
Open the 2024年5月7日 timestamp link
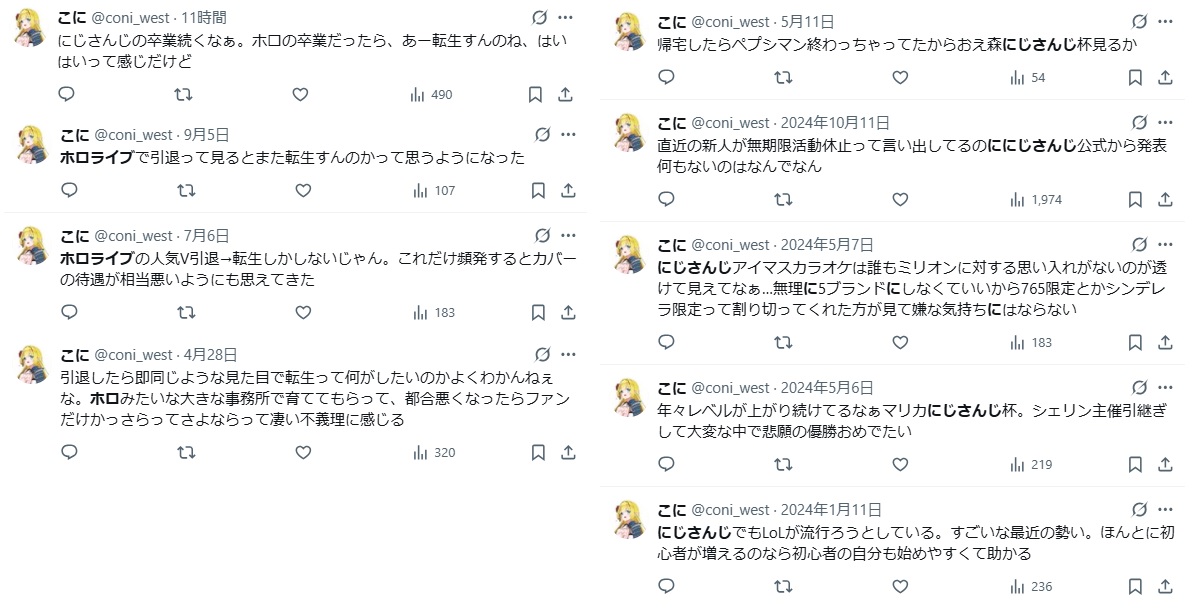pyautogui.click(x=826, y=244)
